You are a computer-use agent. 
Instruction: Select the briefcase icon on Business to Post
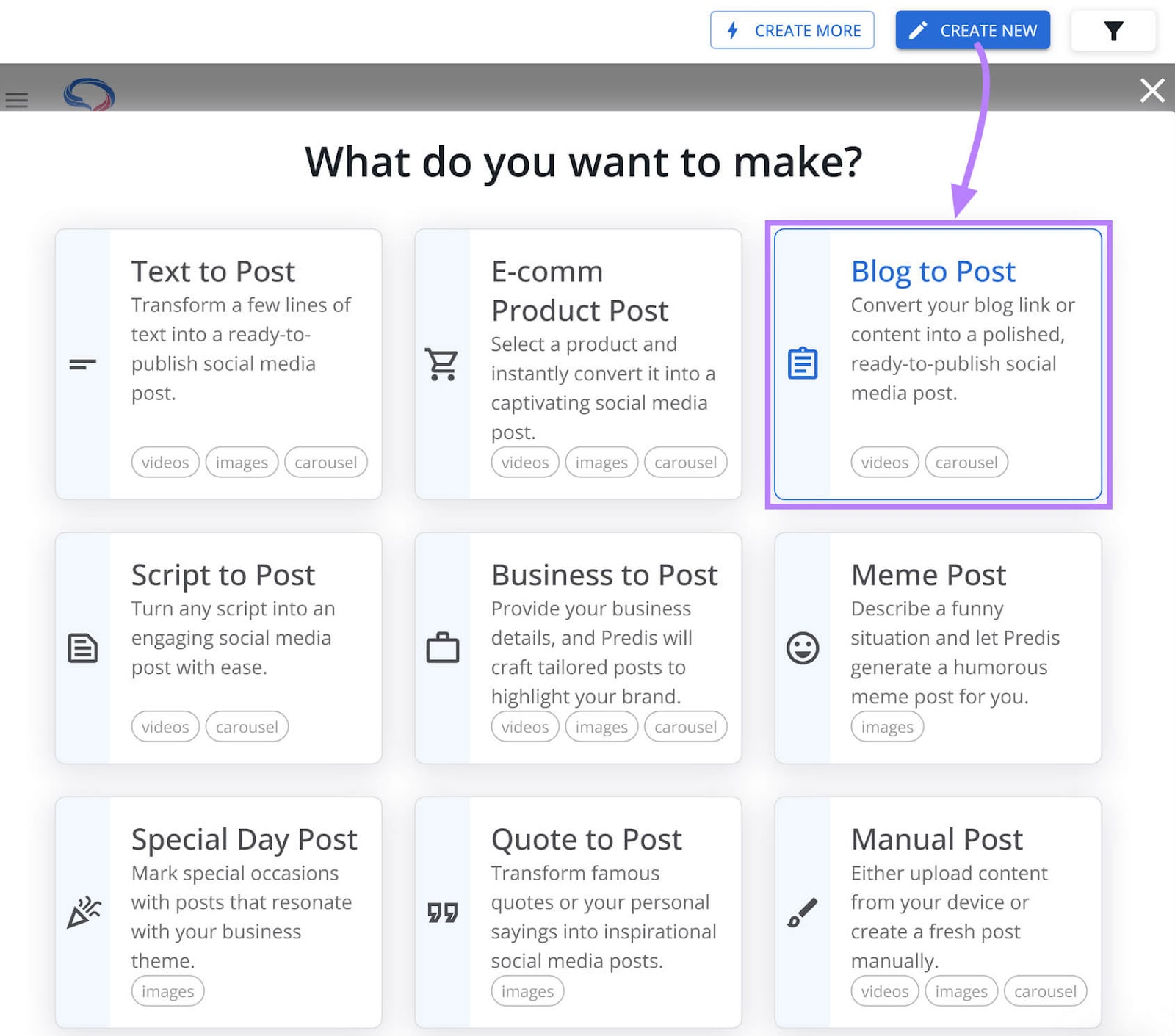click(442, 648)
